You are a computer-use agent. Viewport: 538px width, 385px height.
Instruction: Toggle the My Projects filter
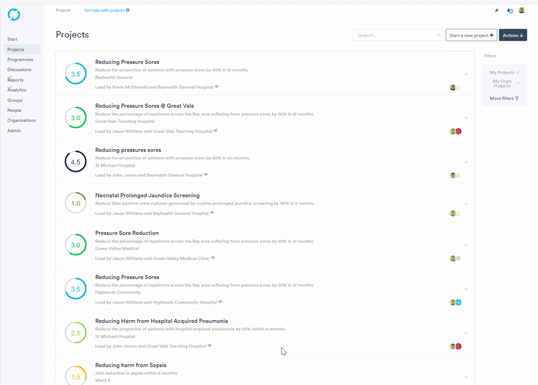504,72
